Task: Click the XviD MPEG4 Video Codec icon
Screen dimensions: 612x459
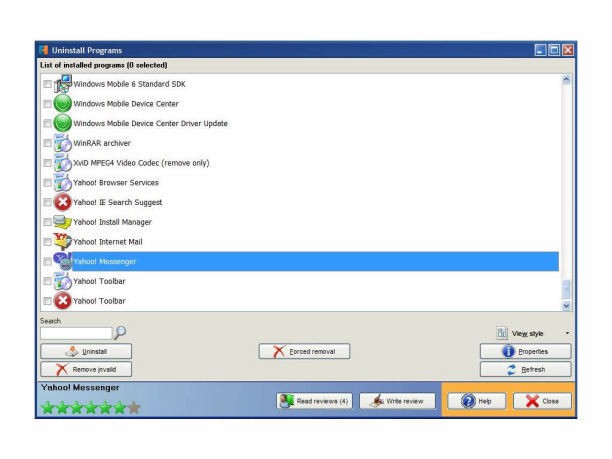Action: (62, 163)
